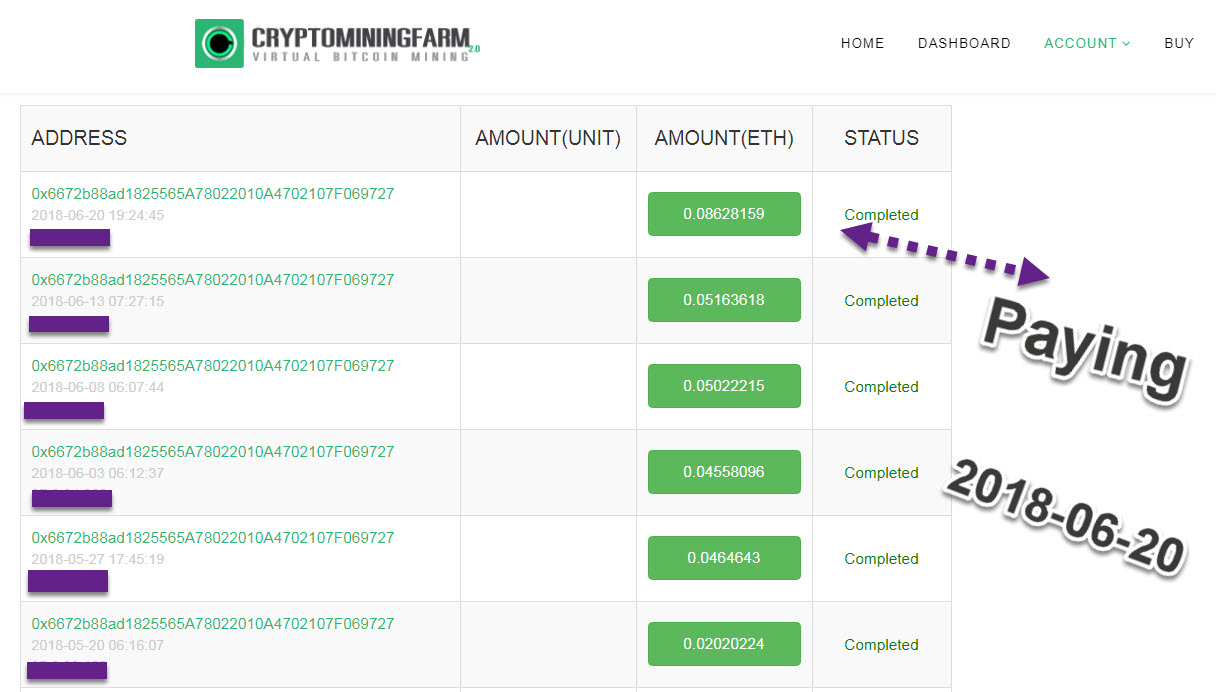Open wallet address link dated 2018-06-13
This screenshot has height=692, width=1216.
click(213, 280)
